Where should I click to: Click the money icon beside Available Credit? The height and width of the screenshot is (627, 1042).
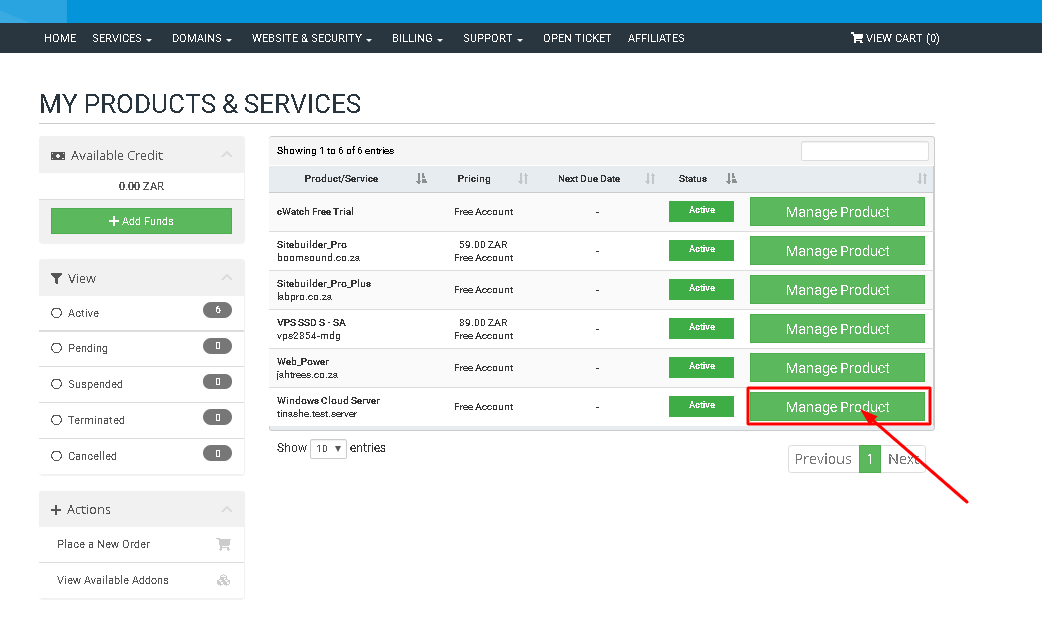pos(58,155)
